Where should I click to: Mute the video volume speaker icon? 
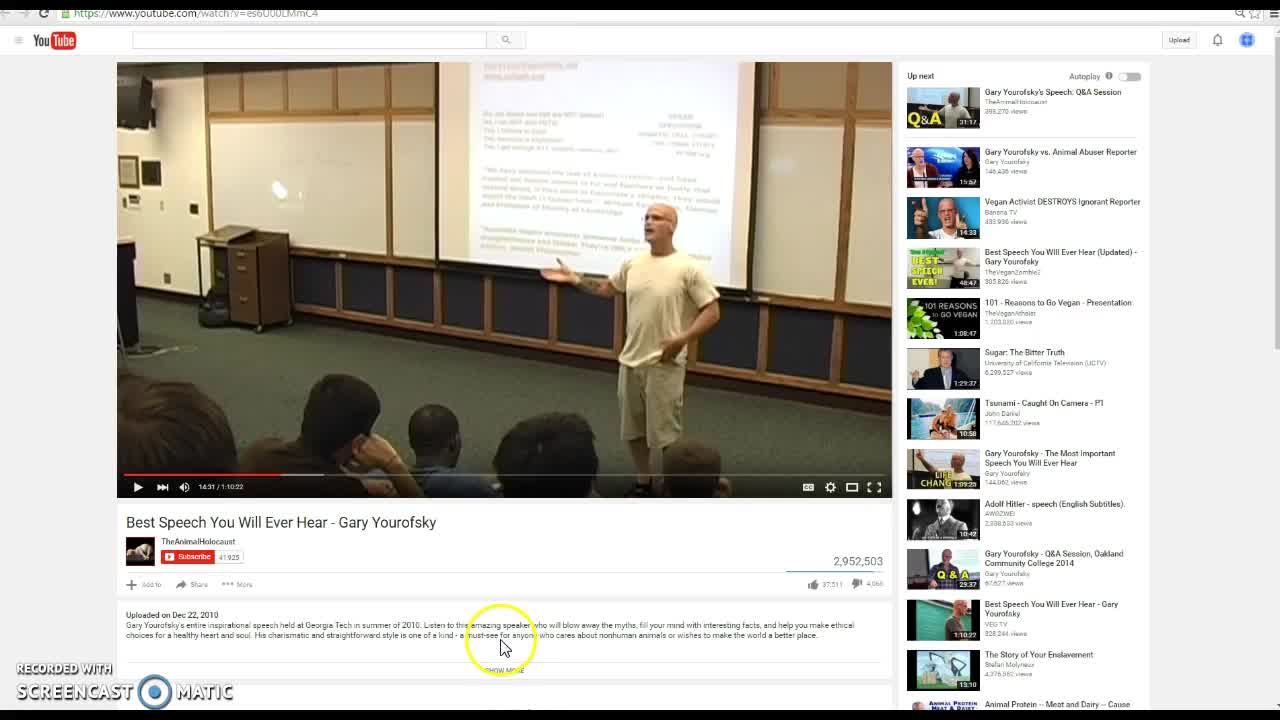tap(184, 487)
